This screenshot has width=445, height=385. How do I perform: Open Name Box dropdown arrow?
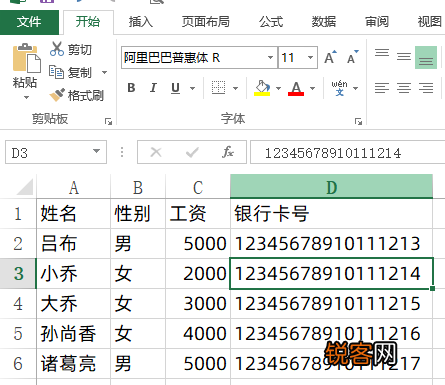point(96,151)
